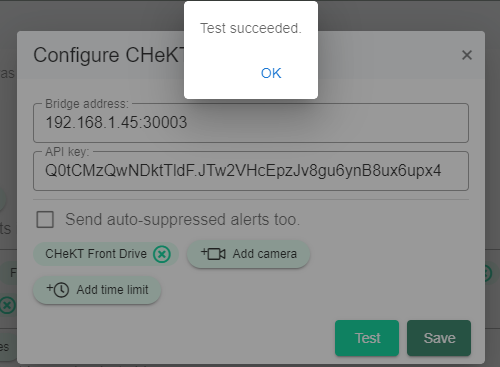Screen dimensions: 500x367
Task: Click the Configure CHeKT dialog title
Action: [109, 55]
